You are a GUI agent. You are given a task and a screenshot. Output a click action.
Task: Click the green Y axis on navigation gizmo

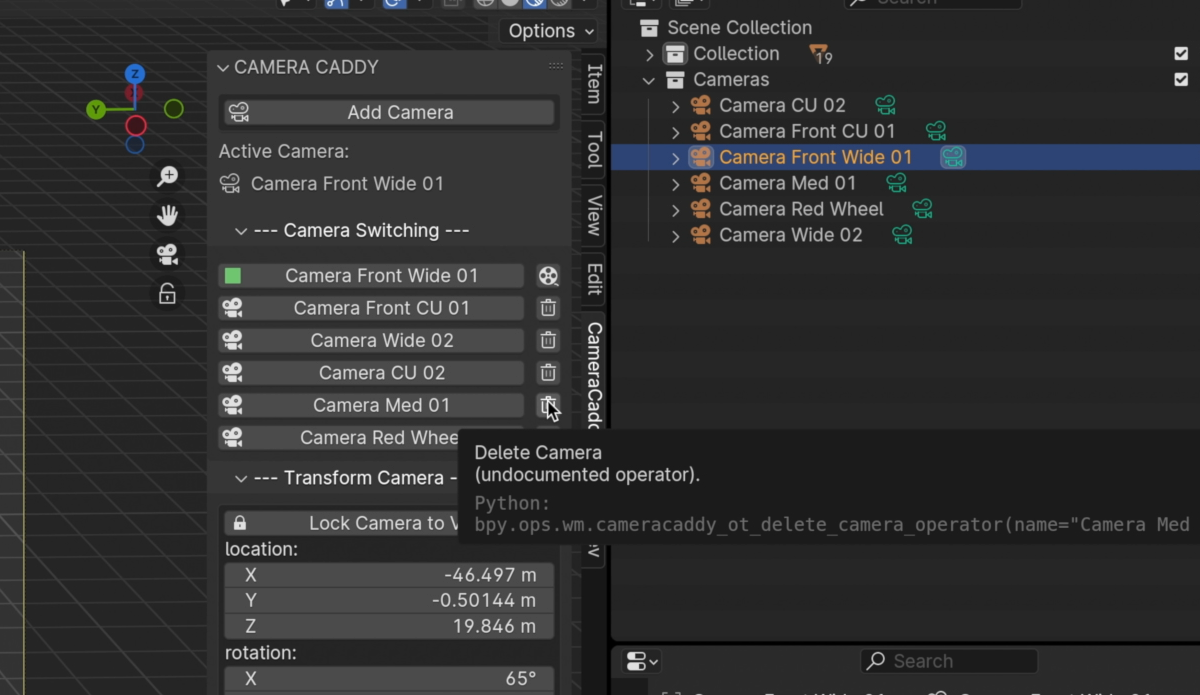[96, 109]
